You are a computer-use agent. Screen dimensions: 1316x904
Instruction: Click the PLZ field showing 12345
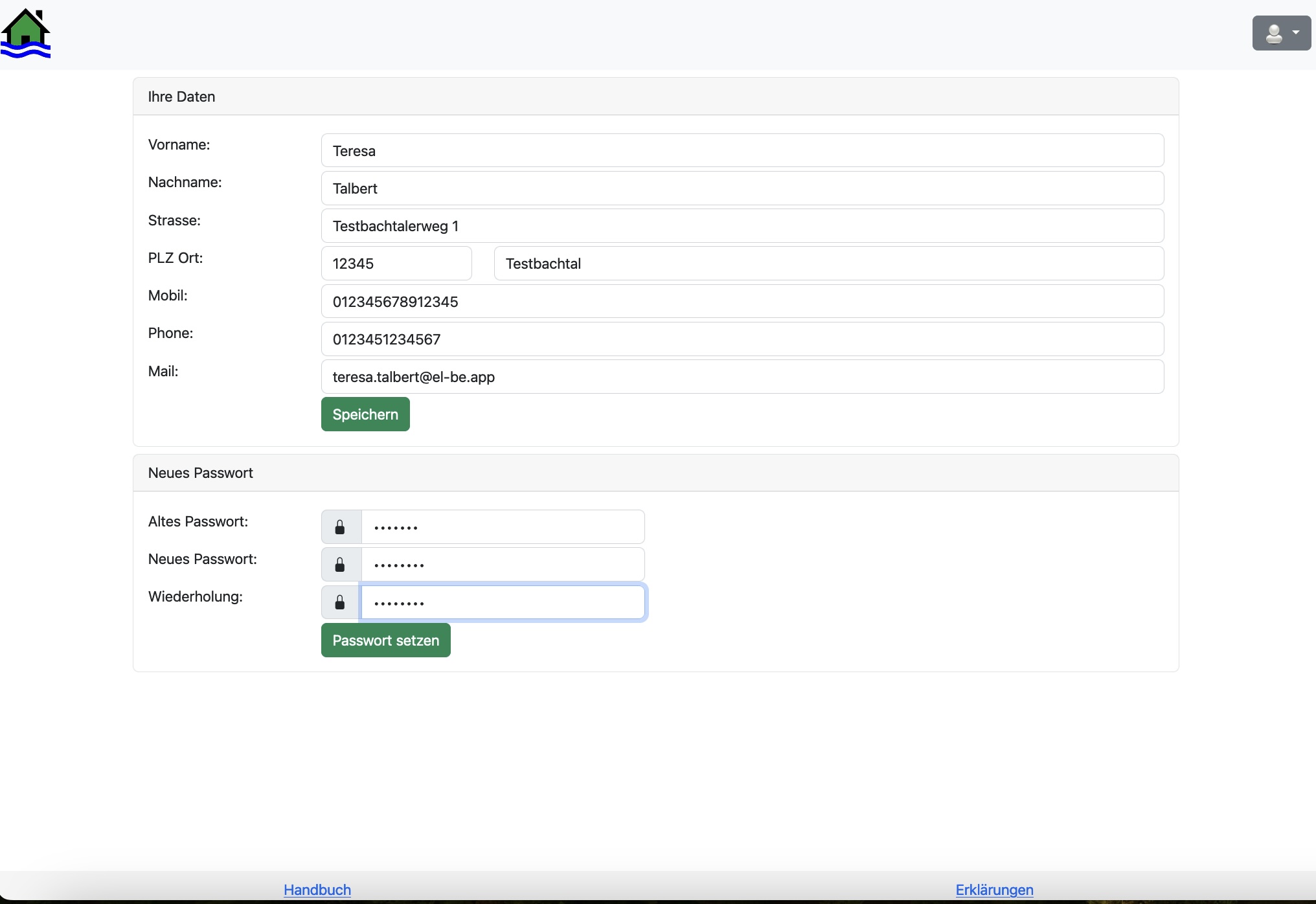tap(396, 264)
